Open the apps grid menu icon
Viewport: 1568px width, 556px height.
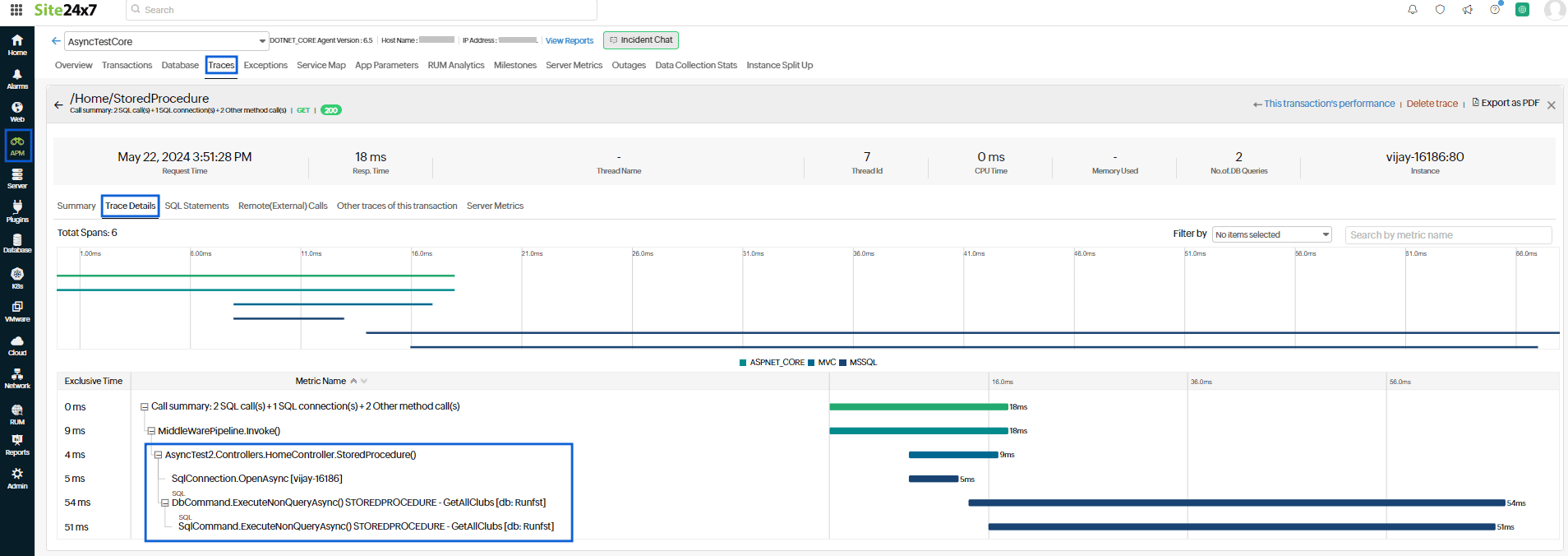click(x=16, y=10)
